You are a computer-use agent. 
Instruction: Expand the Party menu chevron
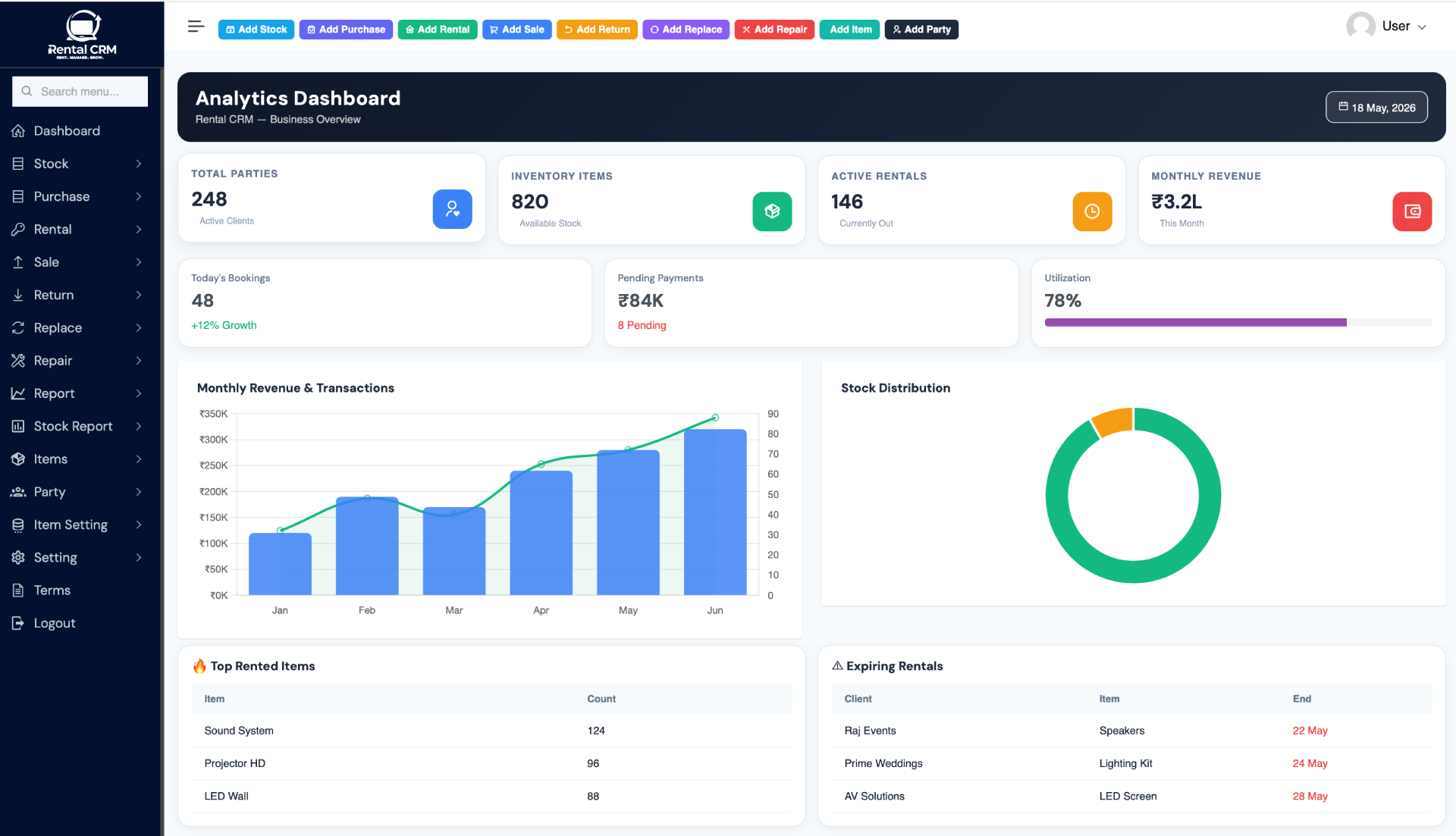pos(139,492)
